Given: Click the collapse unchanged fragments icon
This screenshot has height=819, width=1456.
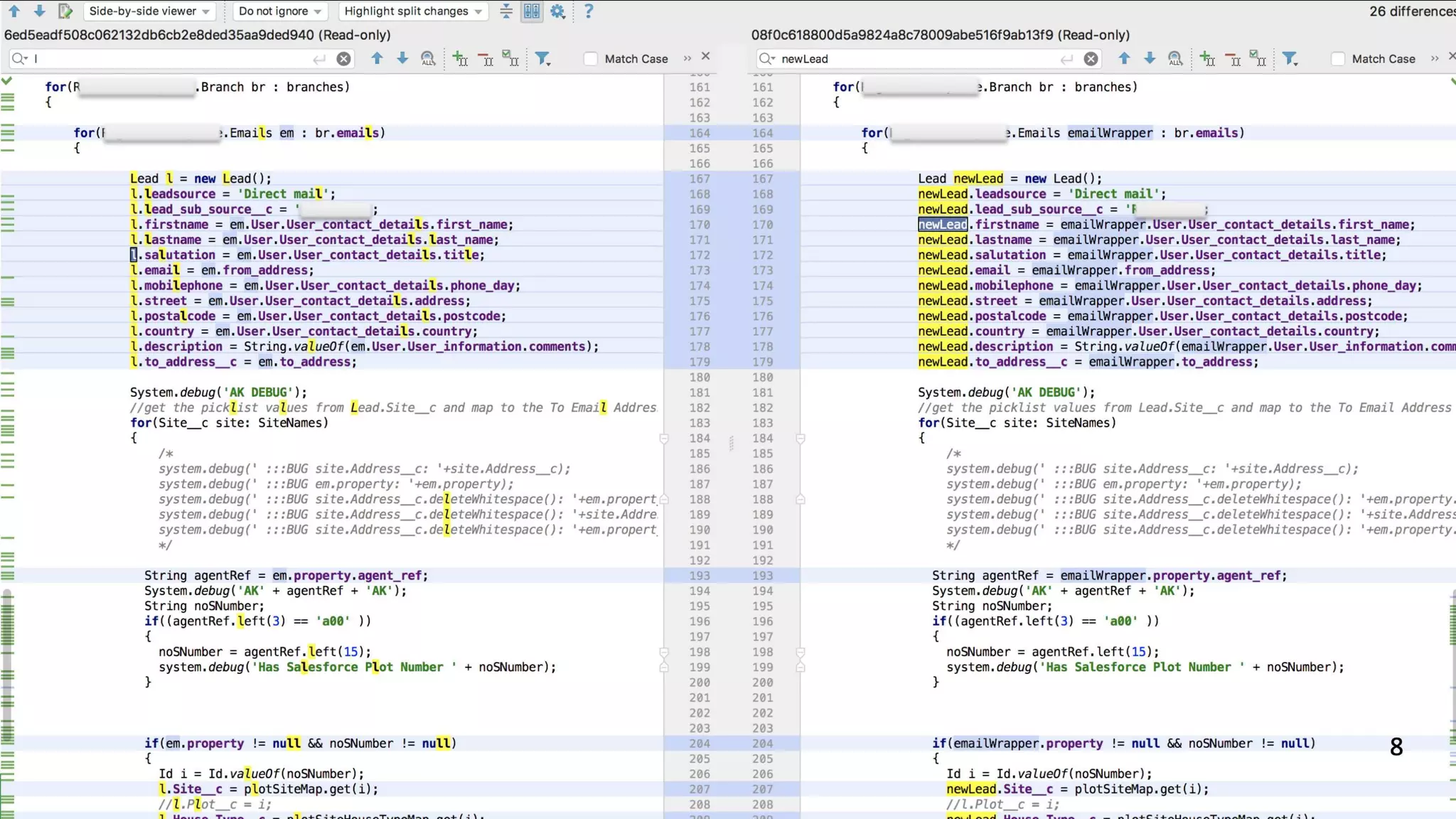Looking at the screenshot, I should tap(506, 11).
